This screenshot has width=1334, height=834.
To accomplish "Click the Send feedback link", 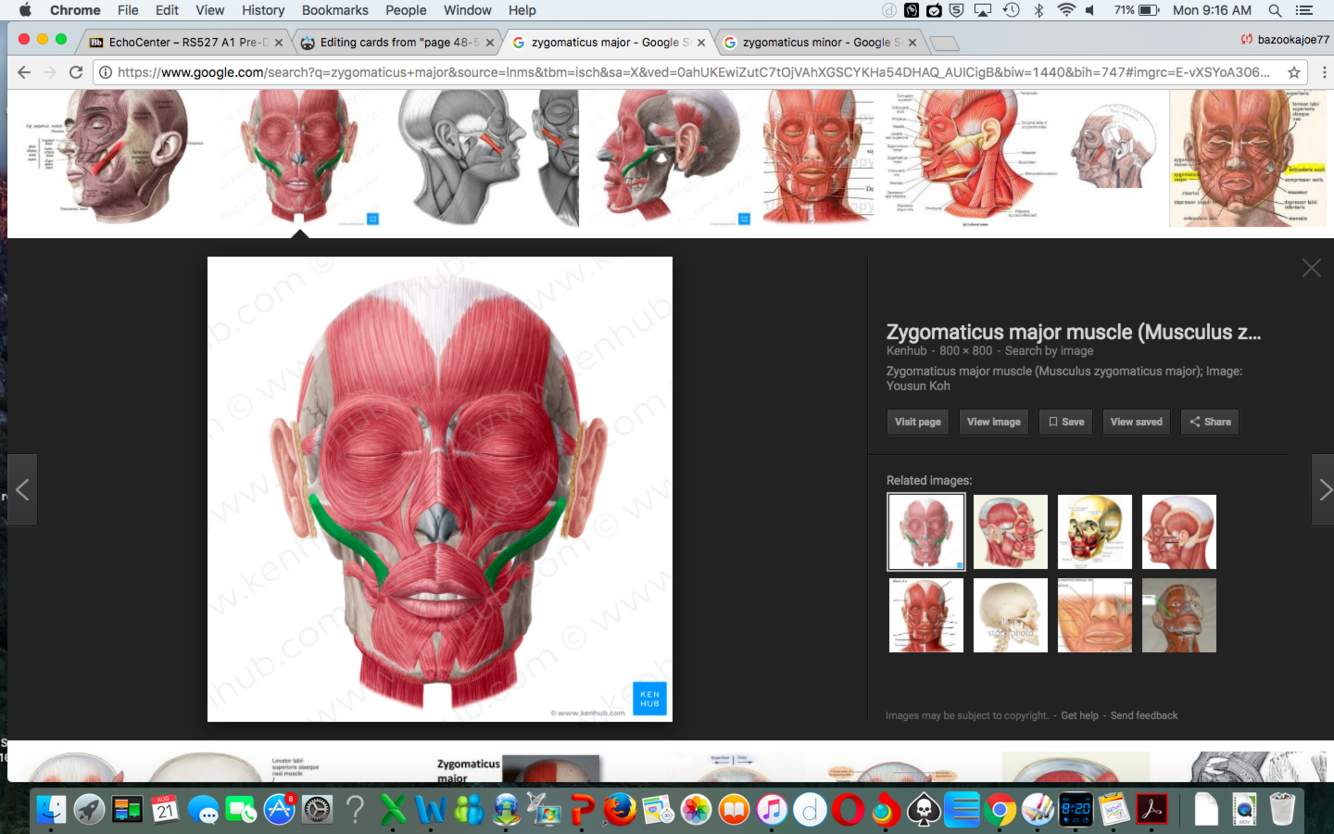I will pyautogui.click(x=1144, y=716).
